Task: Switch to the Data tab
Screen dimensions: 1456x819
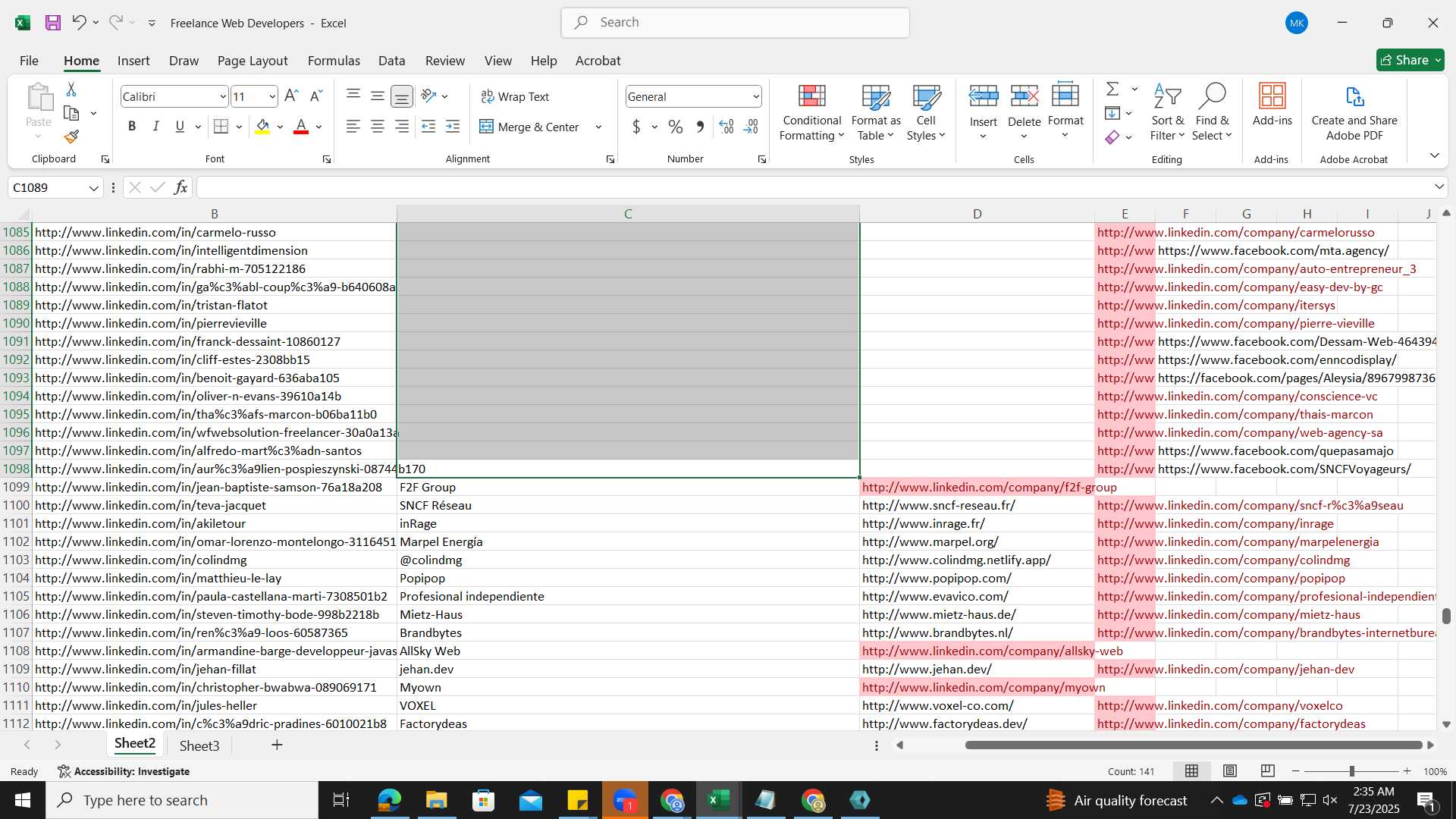Action: (x=391, y=61)
